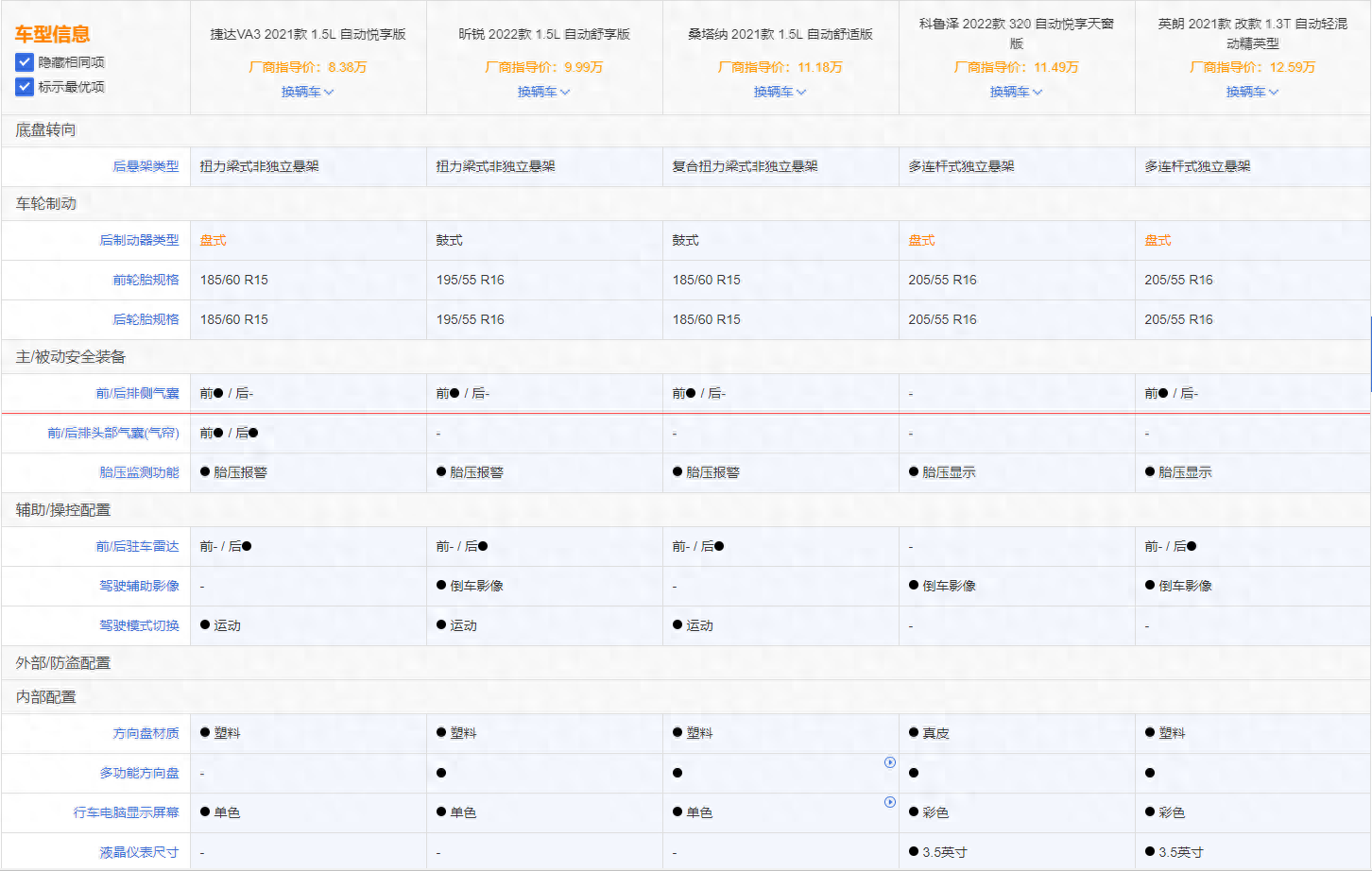Open 换辆车 dropdown under 捷达VA3
Viewport: 1372px width, 871px height.
click(x=308, y=92)
